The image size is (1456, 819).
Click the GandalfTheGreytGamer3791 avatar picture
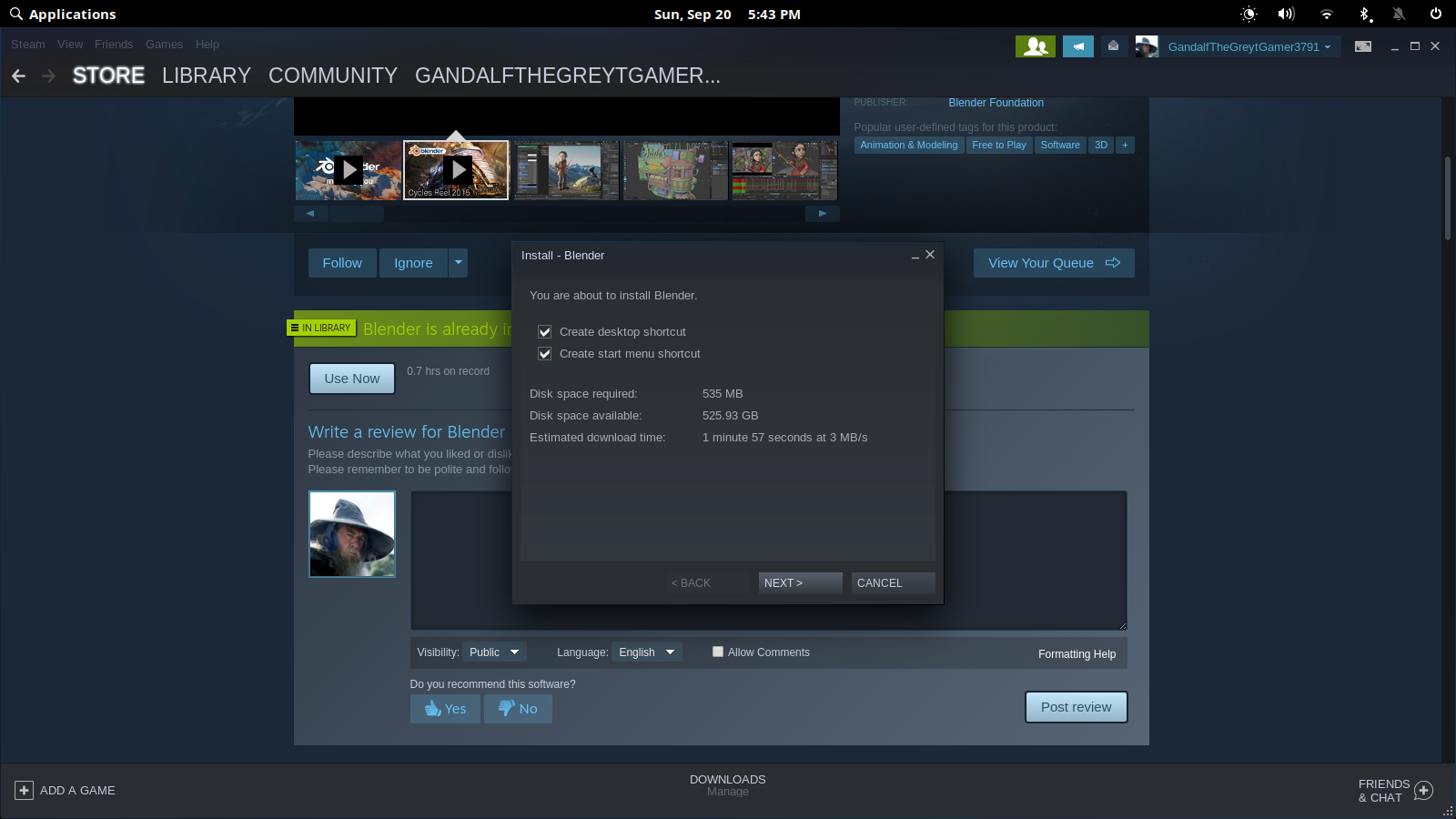(1147, 46)
